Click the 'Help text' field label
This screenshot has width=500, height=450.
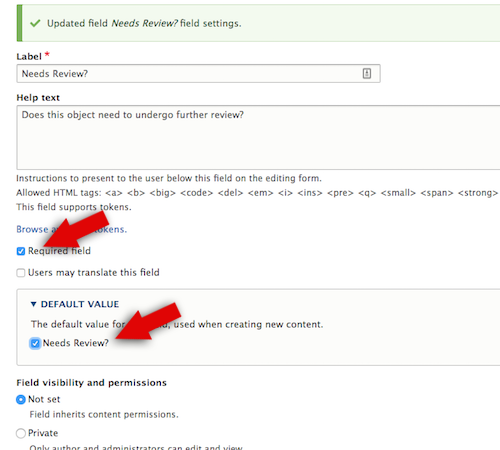(38, 98)
